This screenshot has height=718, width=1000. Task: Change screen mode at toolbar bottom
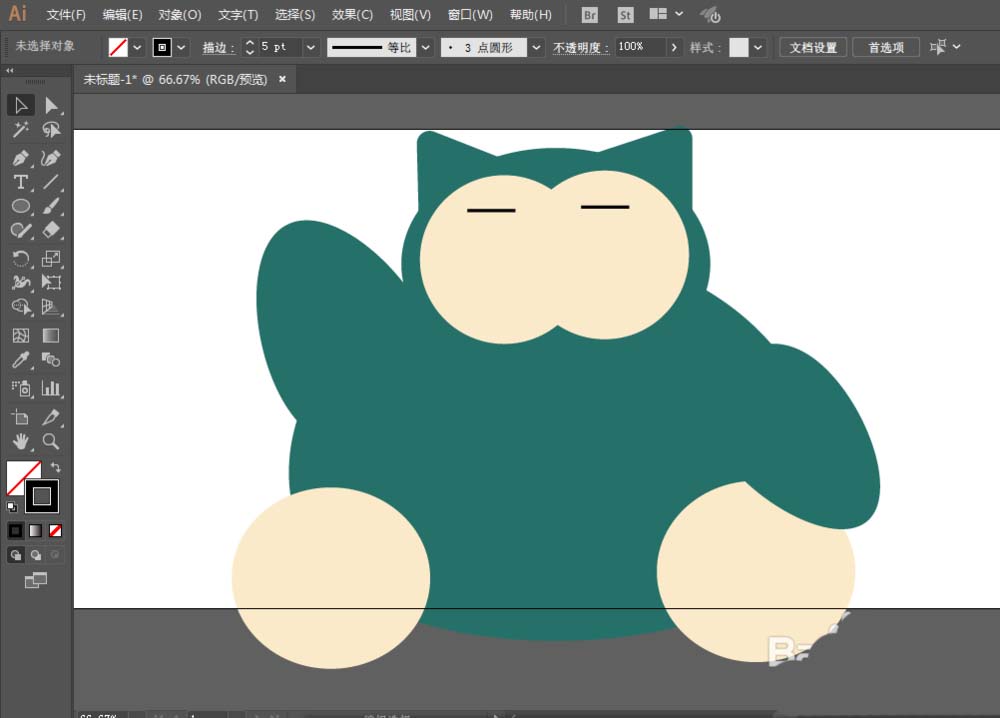pyautogui.click(x=36, y=580)
